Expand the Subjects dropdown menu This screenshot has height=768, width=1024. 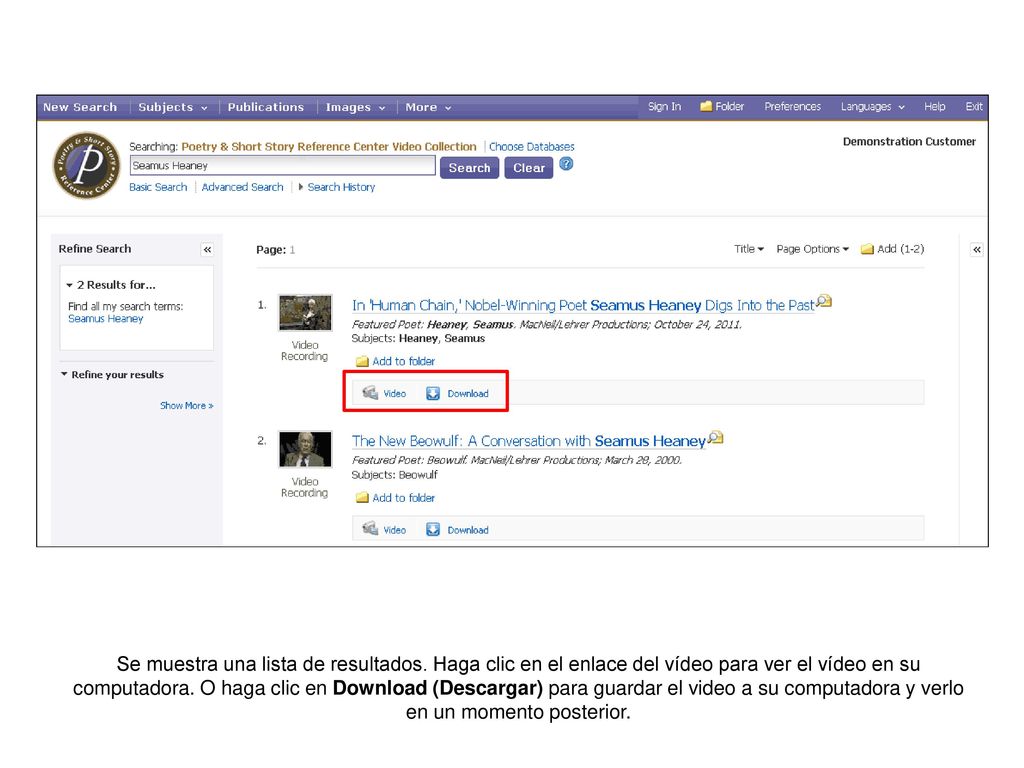172,107
